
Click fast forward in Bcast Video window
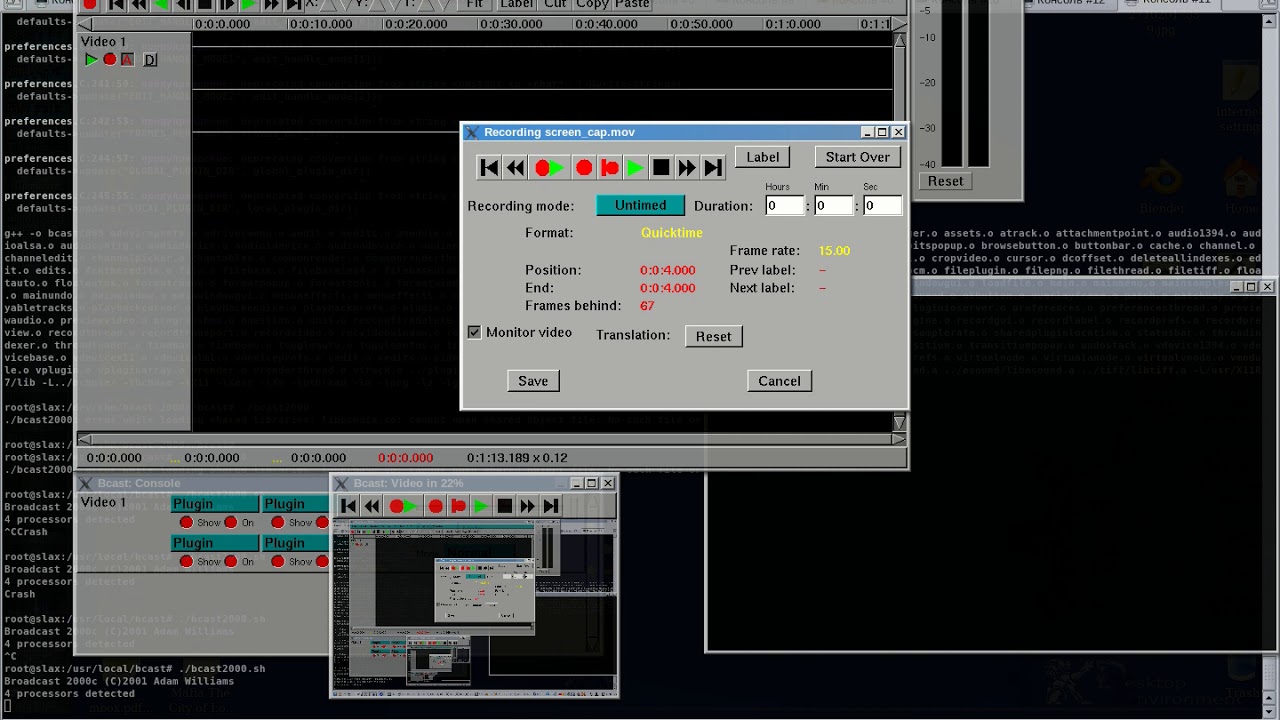point(527,506)
